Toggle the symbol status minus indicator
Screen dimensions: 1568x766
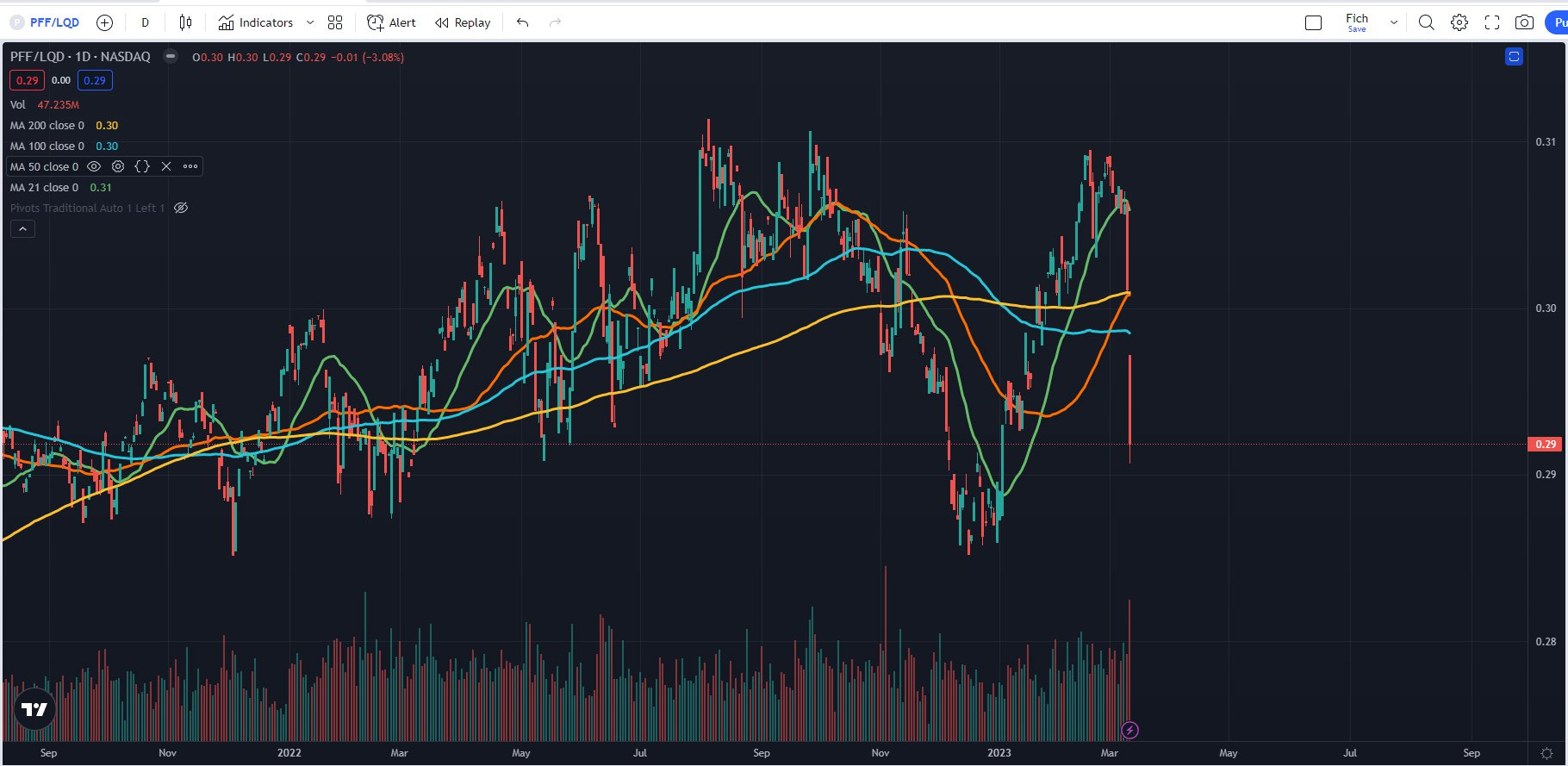171,57
